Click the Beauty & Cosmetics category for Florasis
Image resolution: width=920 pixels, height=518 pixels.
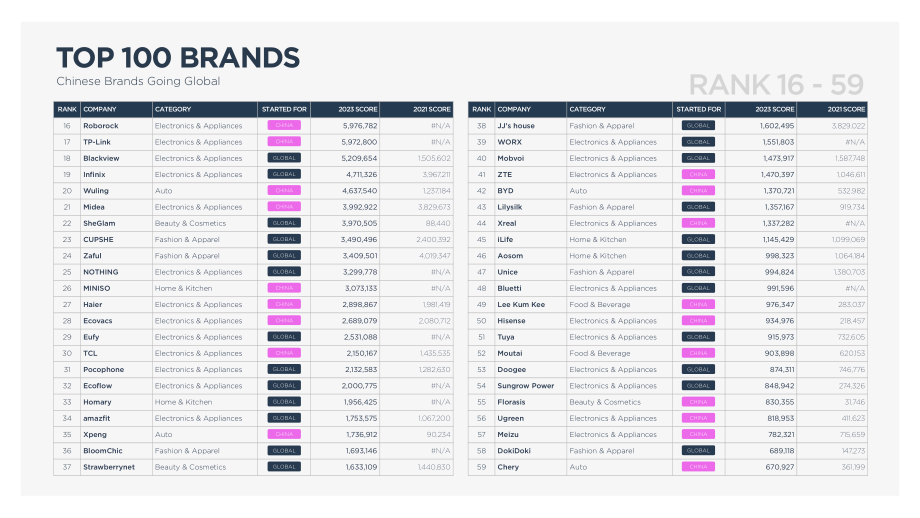tap(605, 402)
